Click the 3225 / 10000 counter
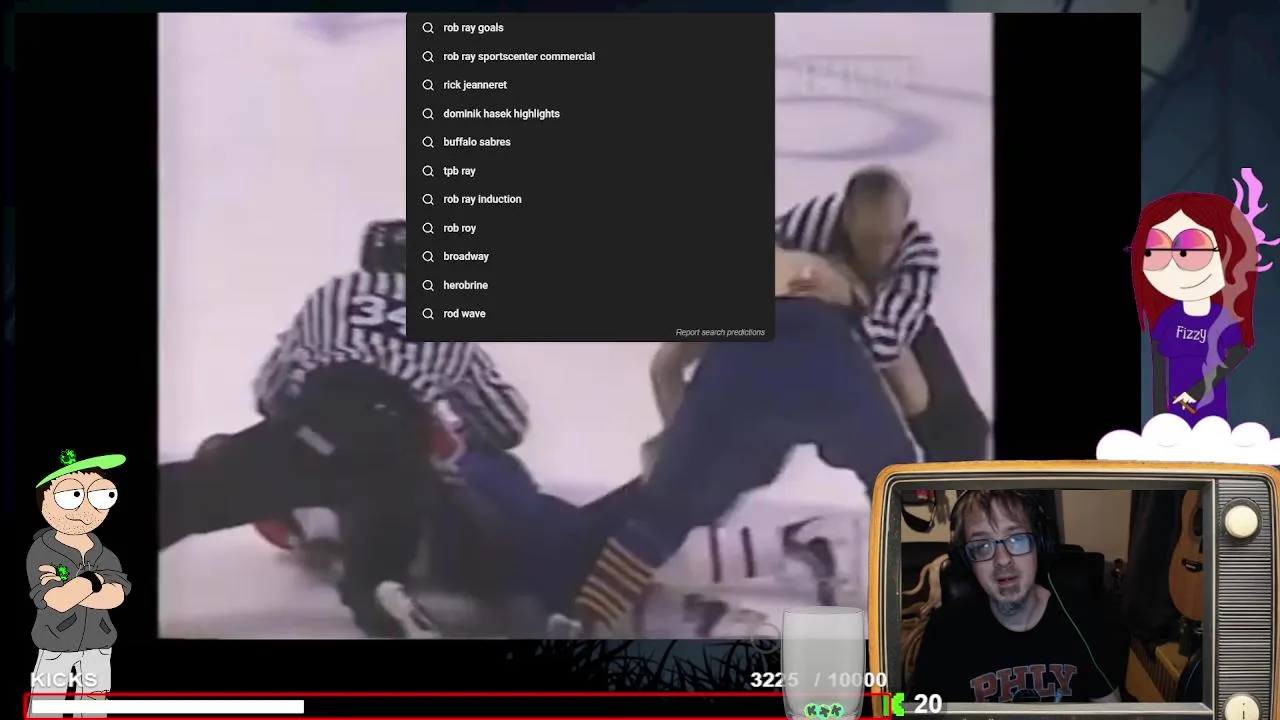1280x720 pixels. click(x=818, y=680)
